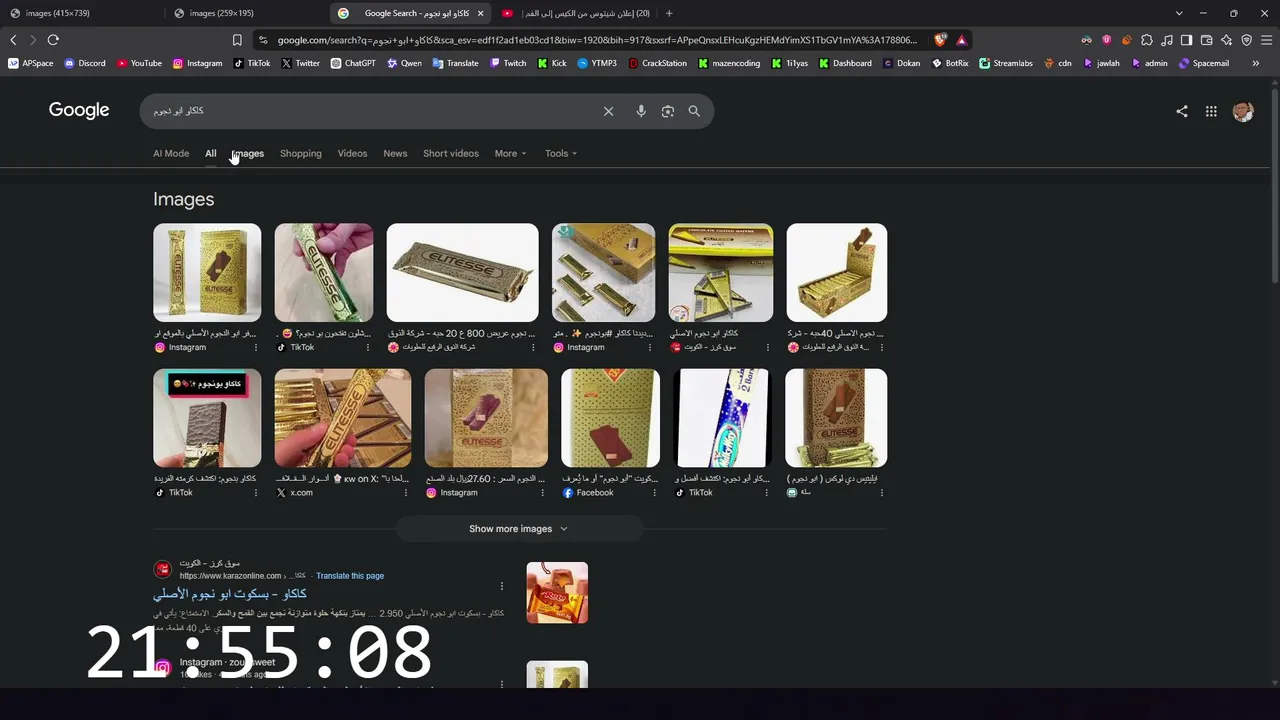Open the Dashboard bookmark
The image size is (1280, 720).
tap(845, 63)
